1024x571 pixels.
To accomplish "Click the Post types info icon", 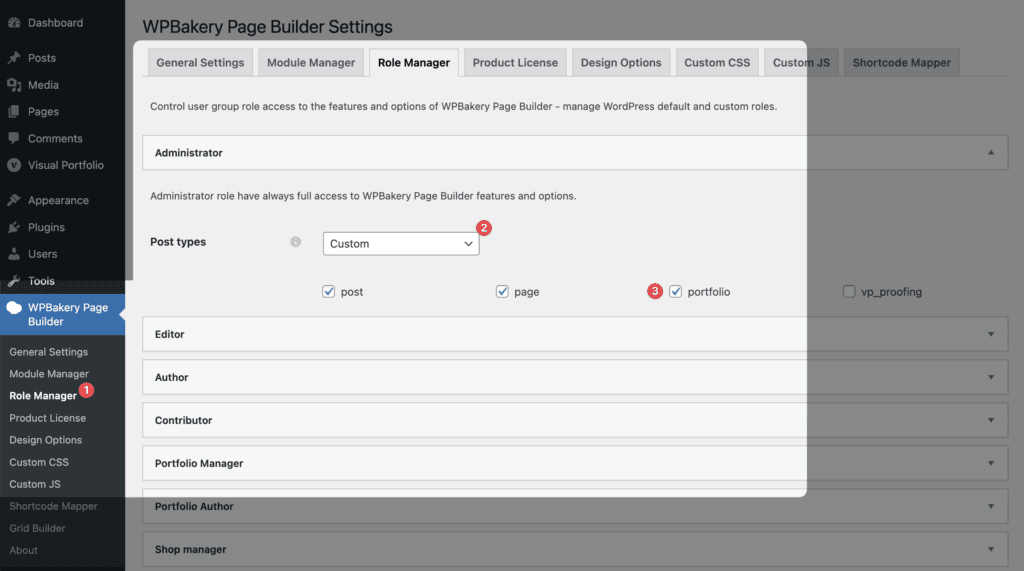I will (296, 242).
